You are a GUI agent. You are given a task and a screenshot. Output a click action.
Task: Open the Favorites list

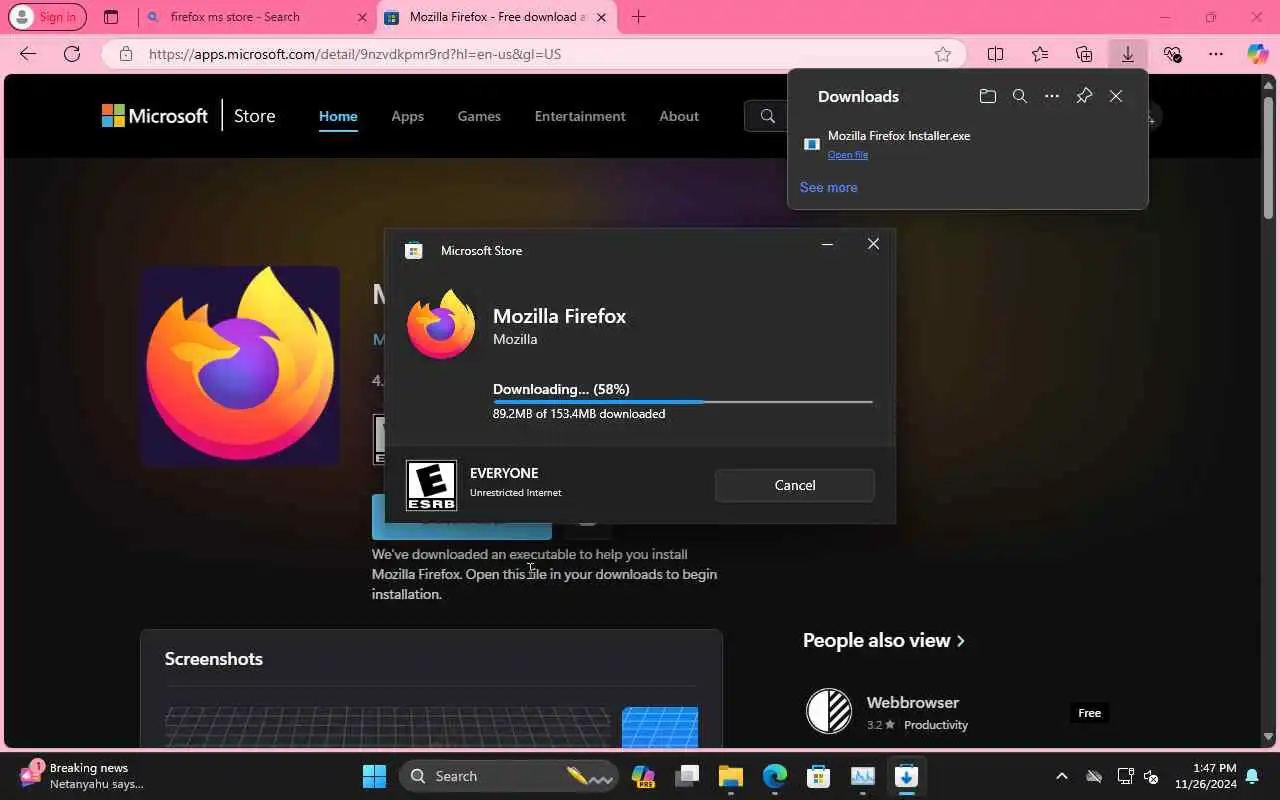point(1040,54)
